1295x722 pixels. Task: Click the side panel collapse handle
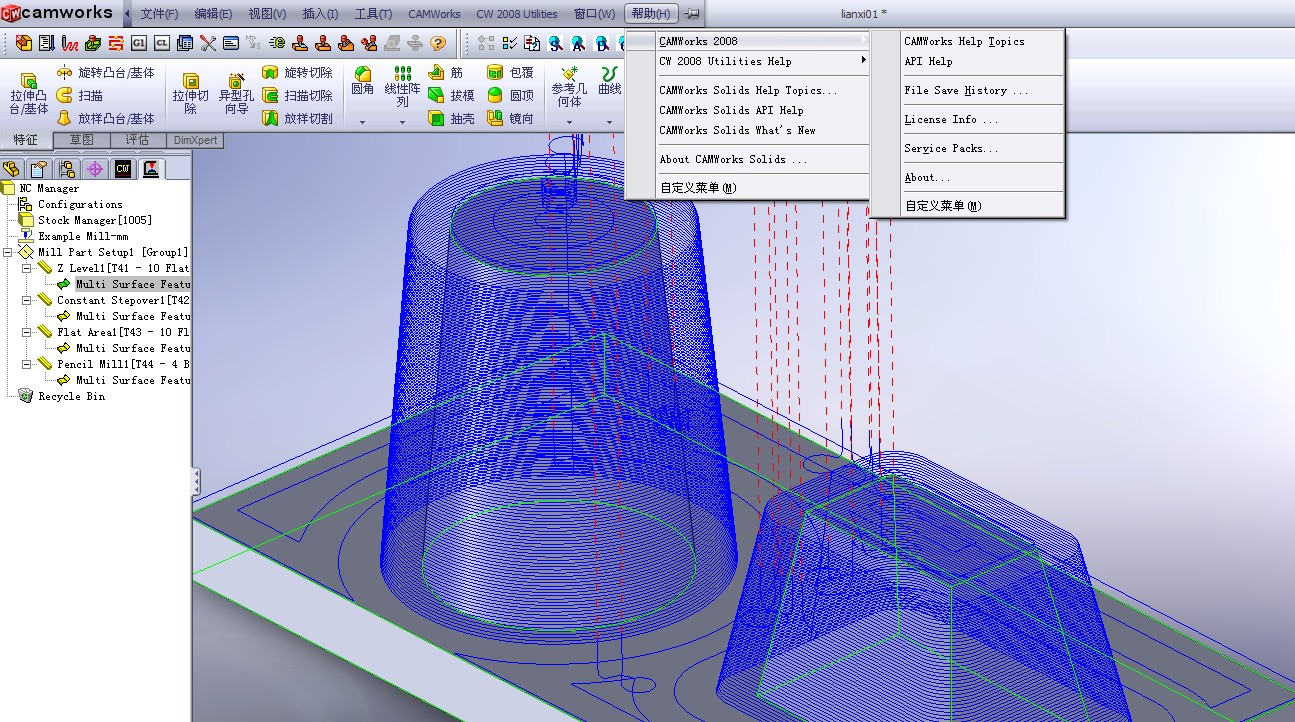pos(196,481)
